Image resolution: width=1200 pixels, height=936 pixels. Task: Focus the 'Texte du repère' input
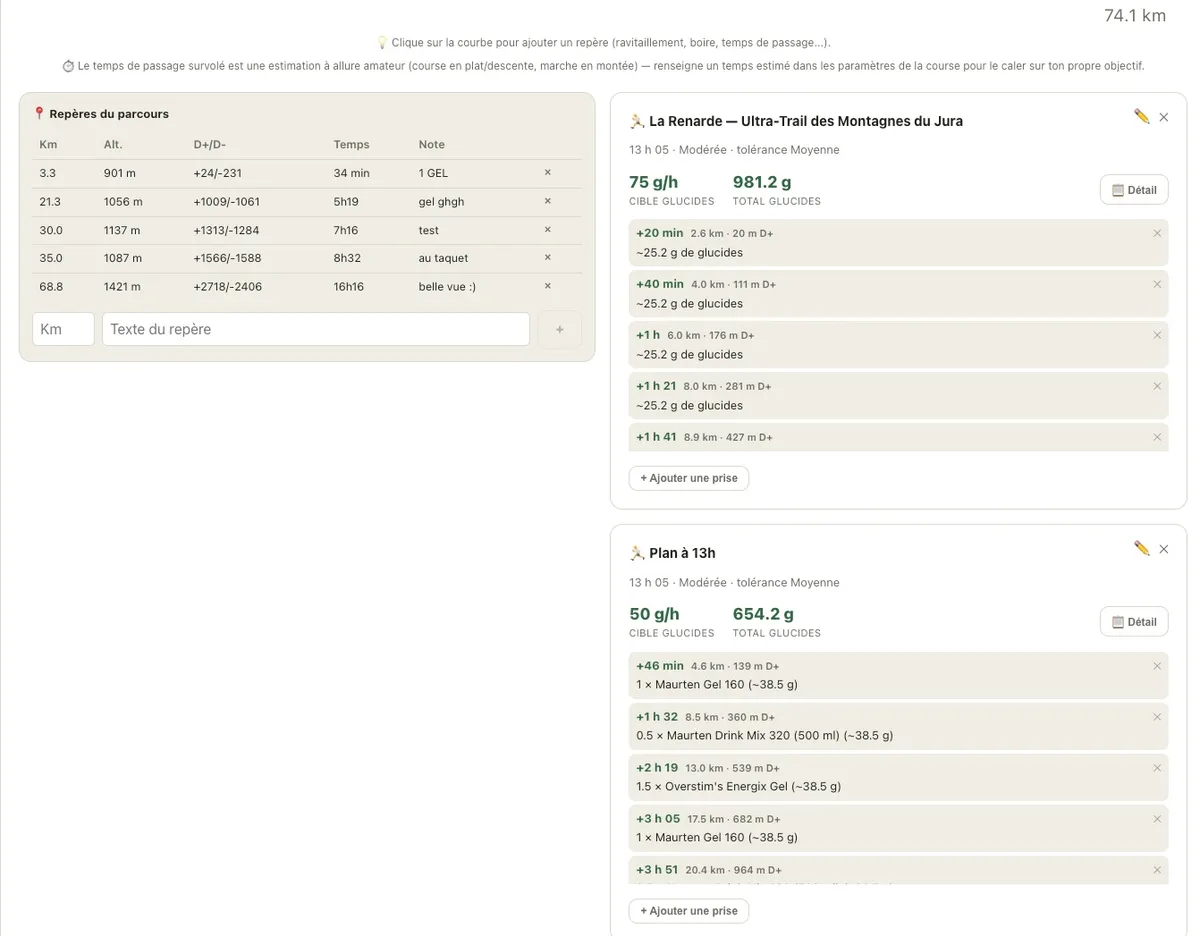click(316, 329)
